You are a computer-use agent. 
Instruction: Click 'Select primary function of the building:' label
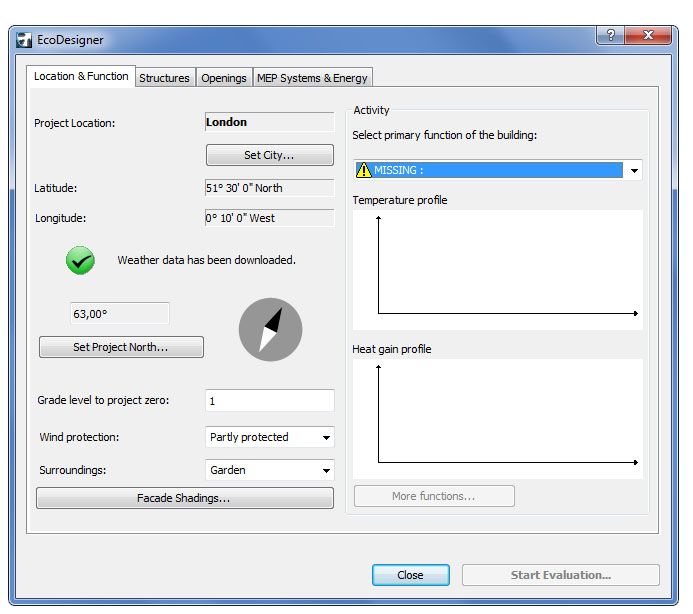pos(445,135)
